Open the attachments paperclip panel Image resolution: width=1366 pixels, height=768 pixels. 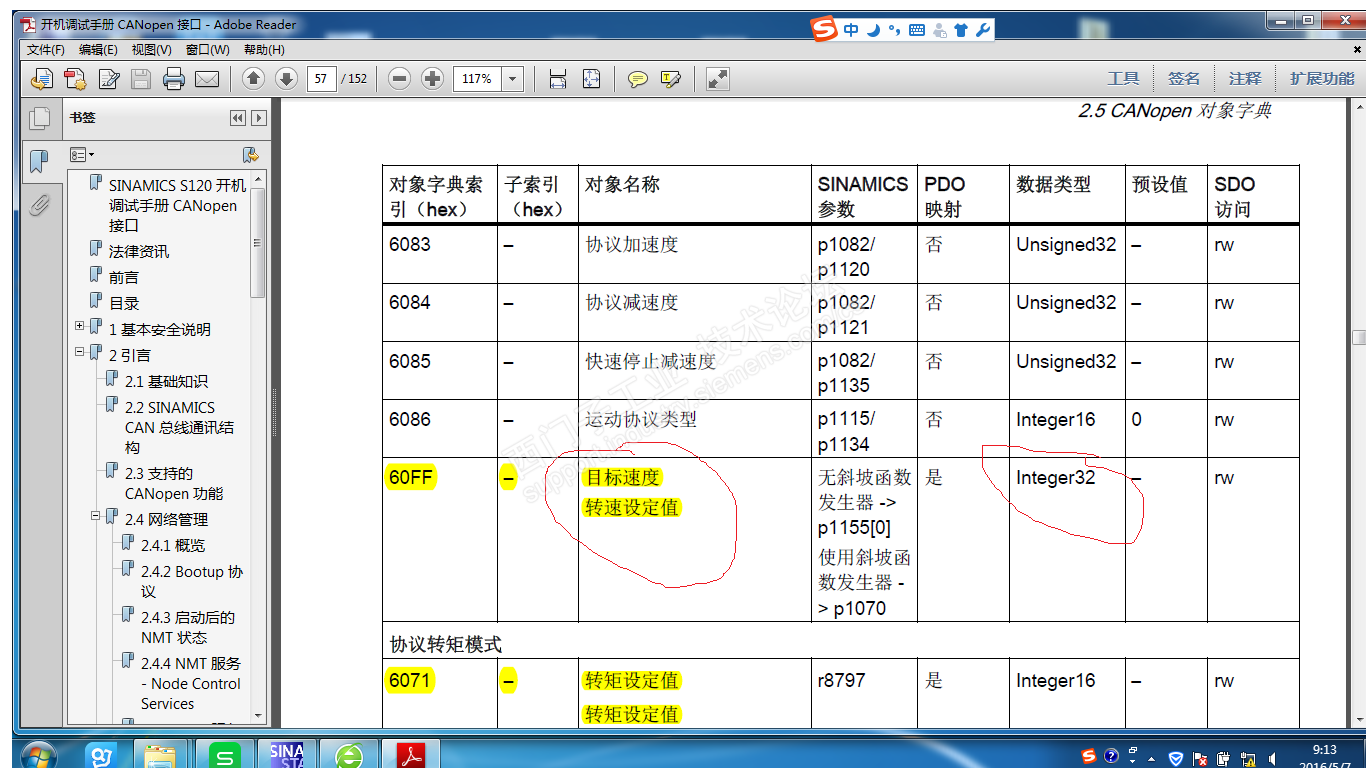[39, 204]
